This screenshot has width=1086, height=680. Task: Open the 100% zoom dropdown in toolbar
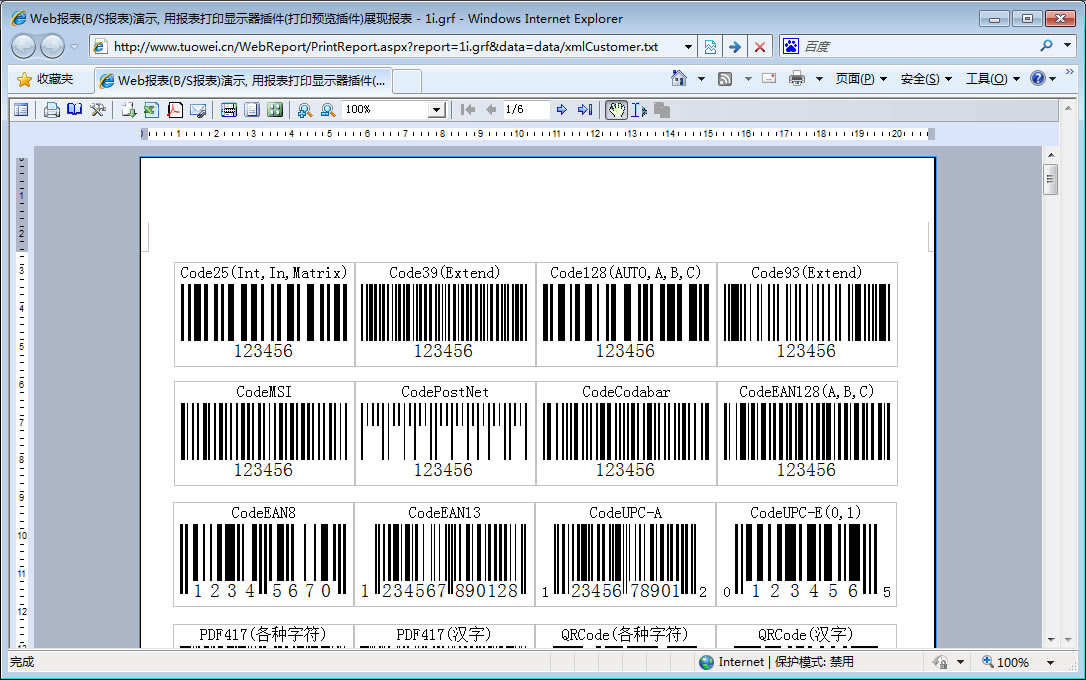pos(436,110)
